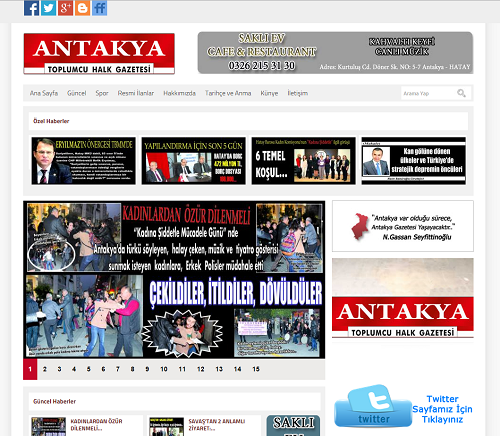Click the Özel Haberler heading
This screenshot has width=500, height=436.
tap(51, 121)
